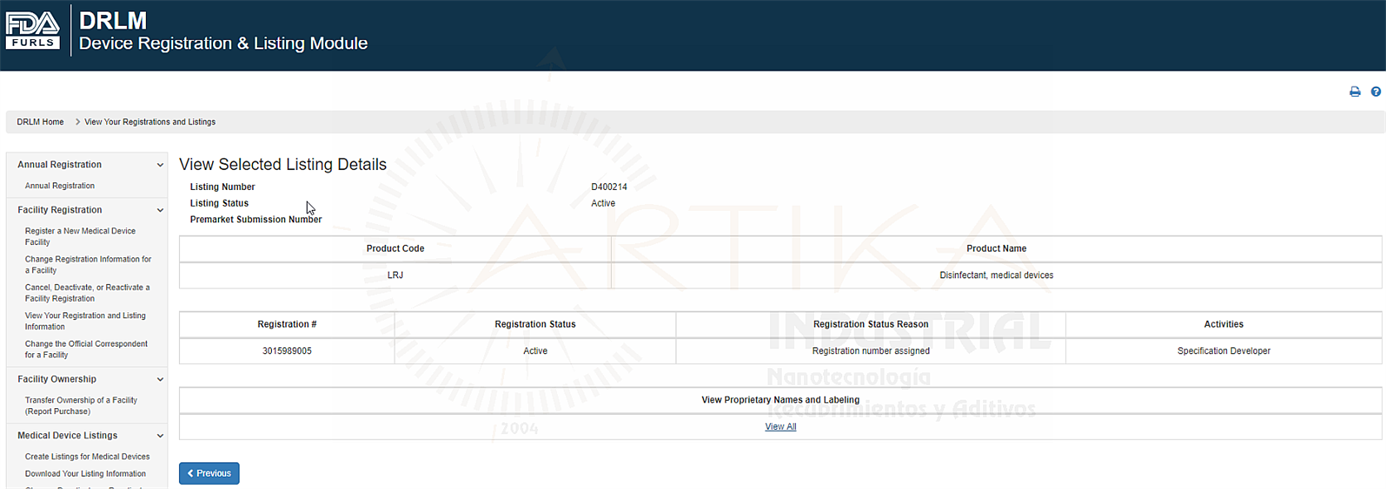
Task: Select Change Registration Information for a Facility
Action: (x=88, y=265)
